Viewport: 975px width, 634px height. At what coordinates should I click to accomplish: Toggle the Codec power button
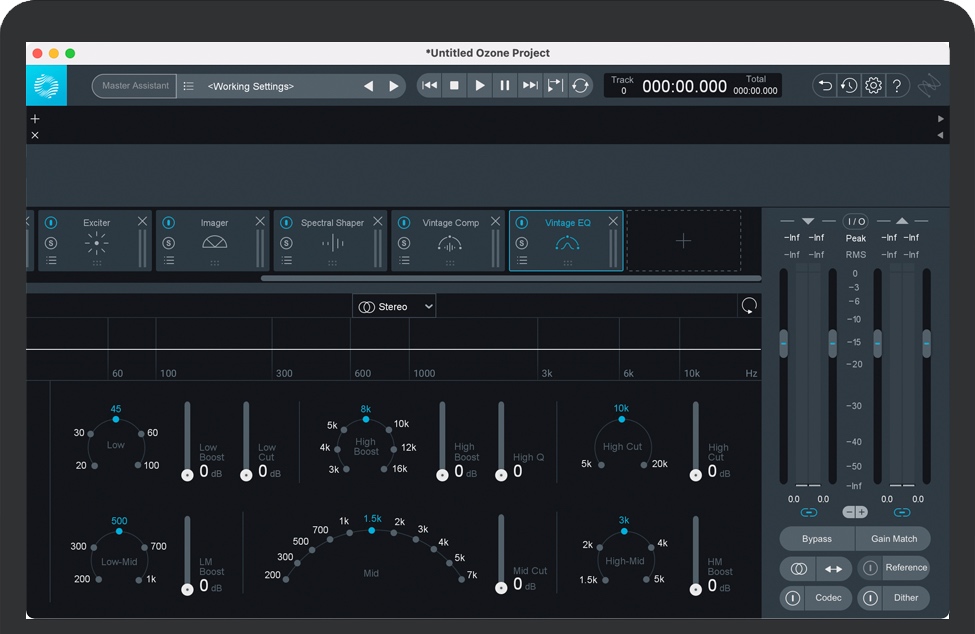tap(793, 598)
